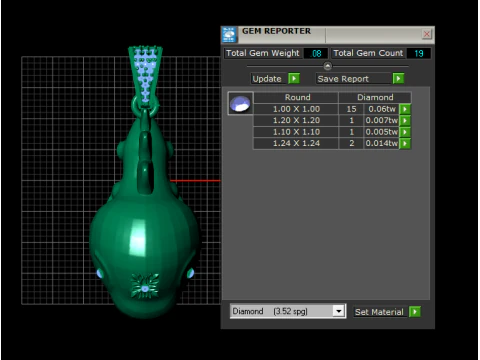
Task: Click the round gem preview thumbnail
Action: click(x=240, y=103)
